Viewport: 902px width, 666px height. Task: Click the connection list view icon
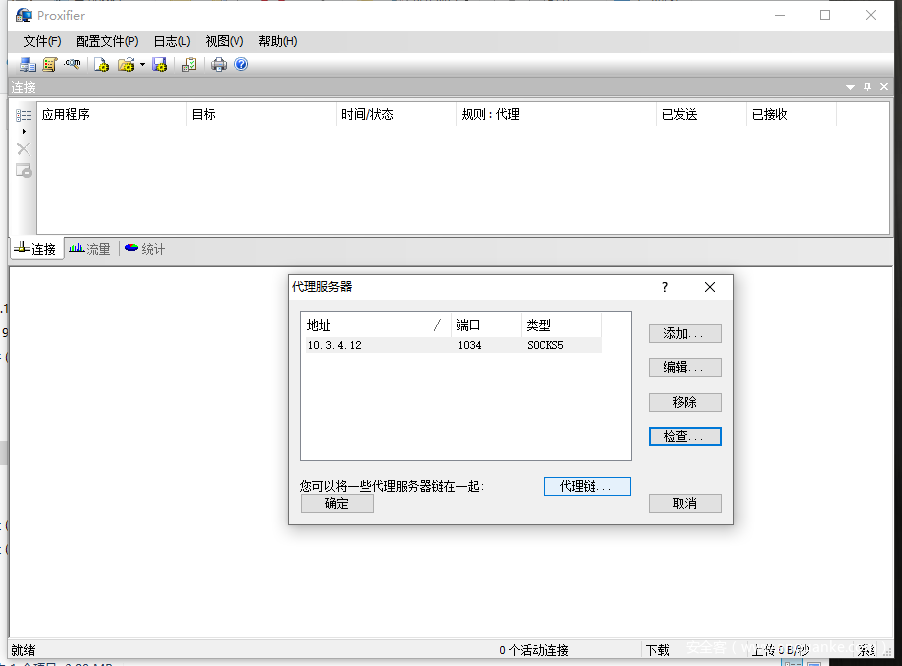coord(24,116)
